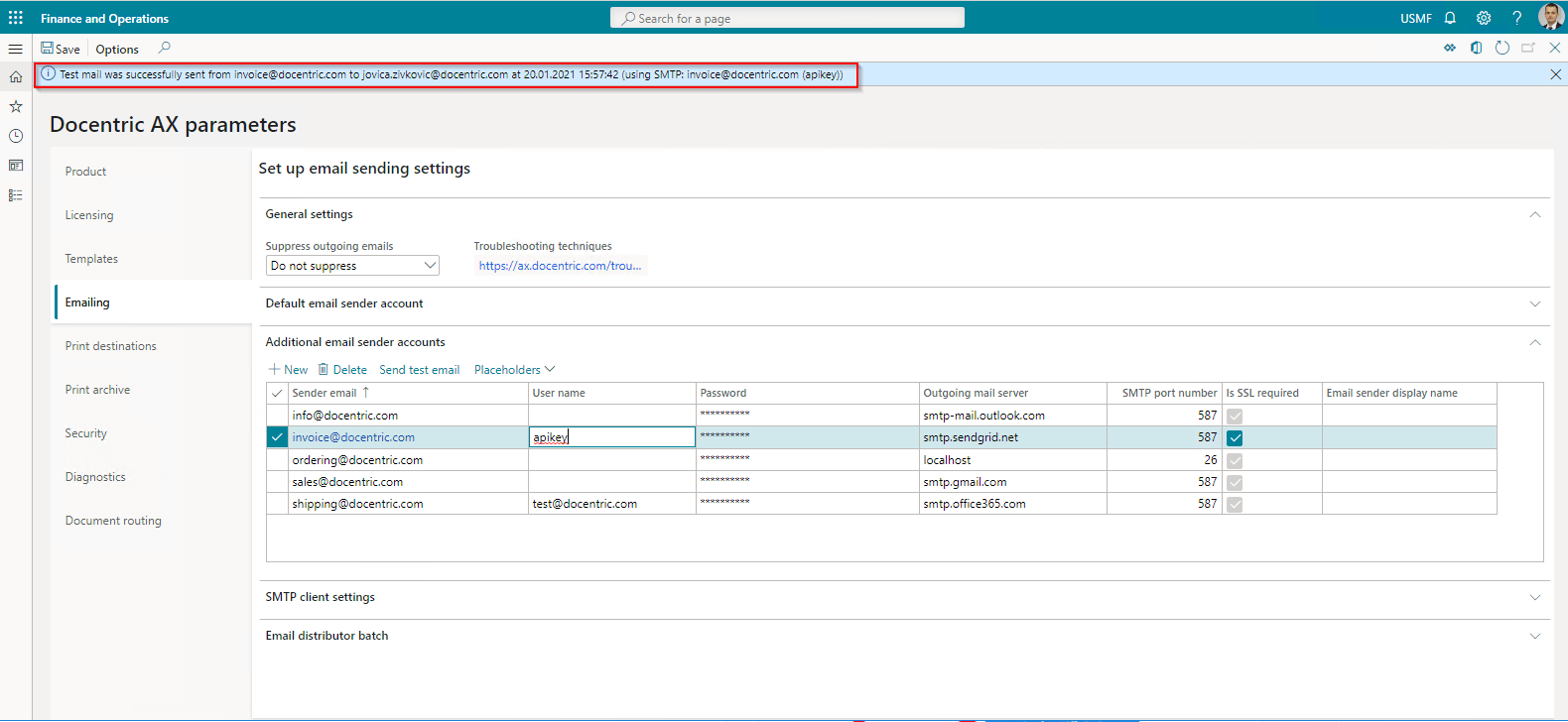The width and height of the screenshot is (1568, 722).
Task: Click the notifications bell icon
Action: coord(1450,18)
